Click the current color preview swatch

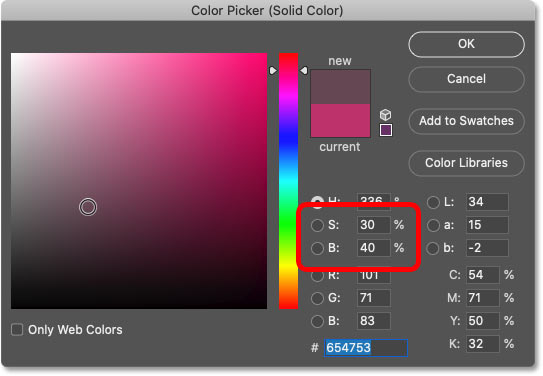[x=340, y=120]
